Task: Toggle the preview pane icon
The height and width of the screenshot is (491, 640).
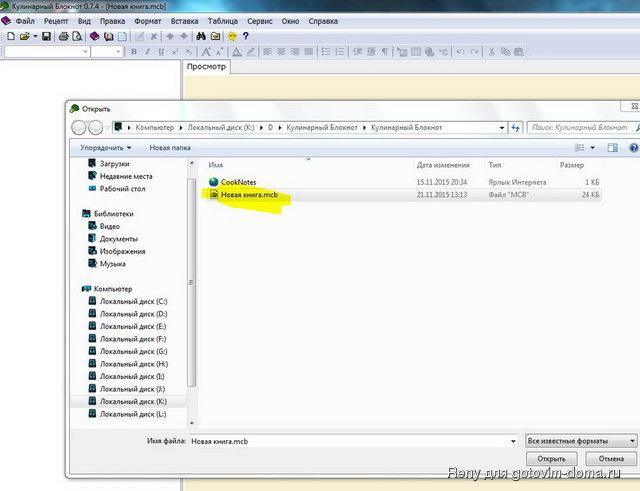Action: coord(612,148)
